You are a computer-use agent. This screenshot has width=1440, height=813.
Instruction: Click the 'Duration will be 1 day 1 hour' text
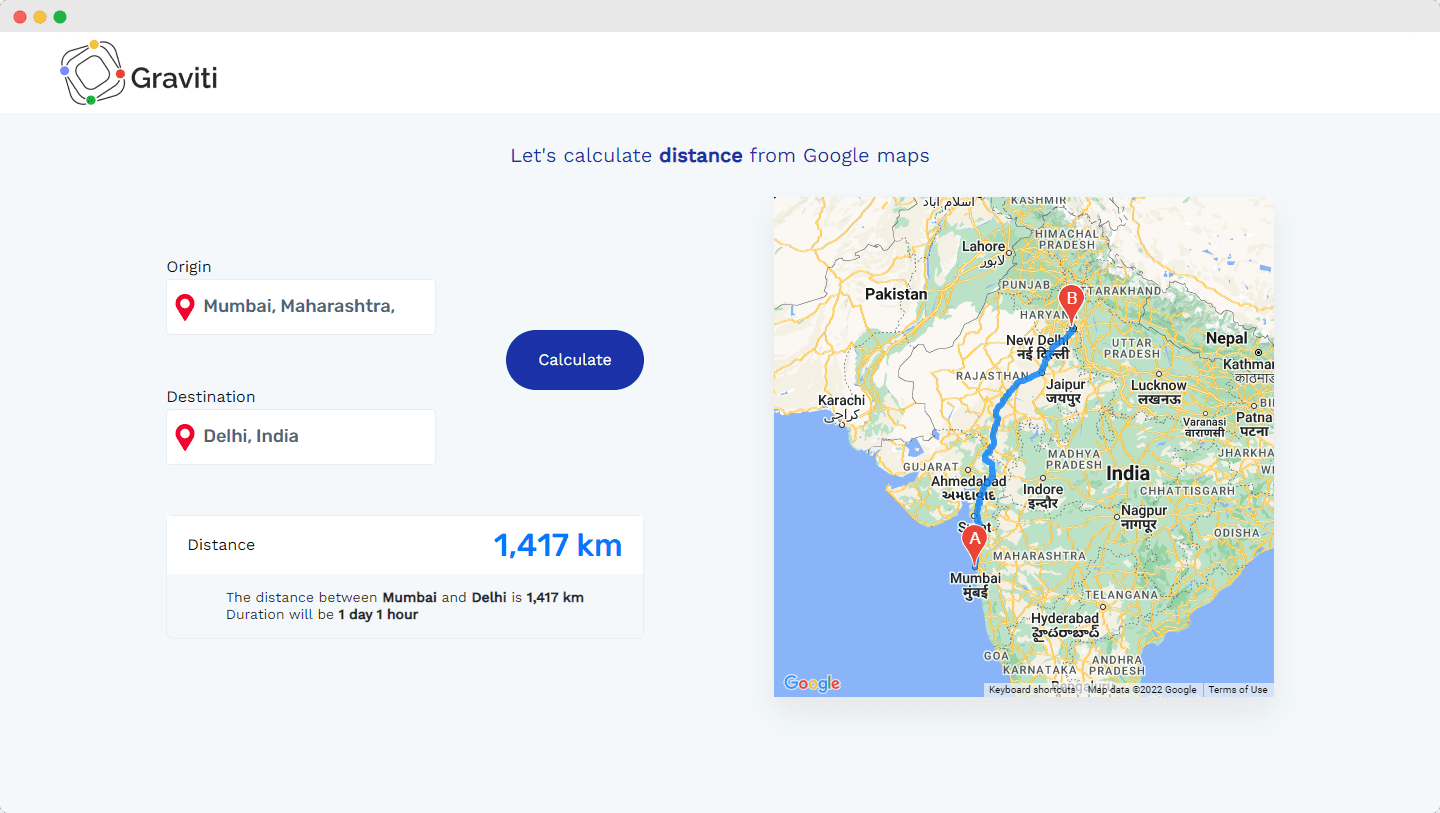(x=322, y=614)
